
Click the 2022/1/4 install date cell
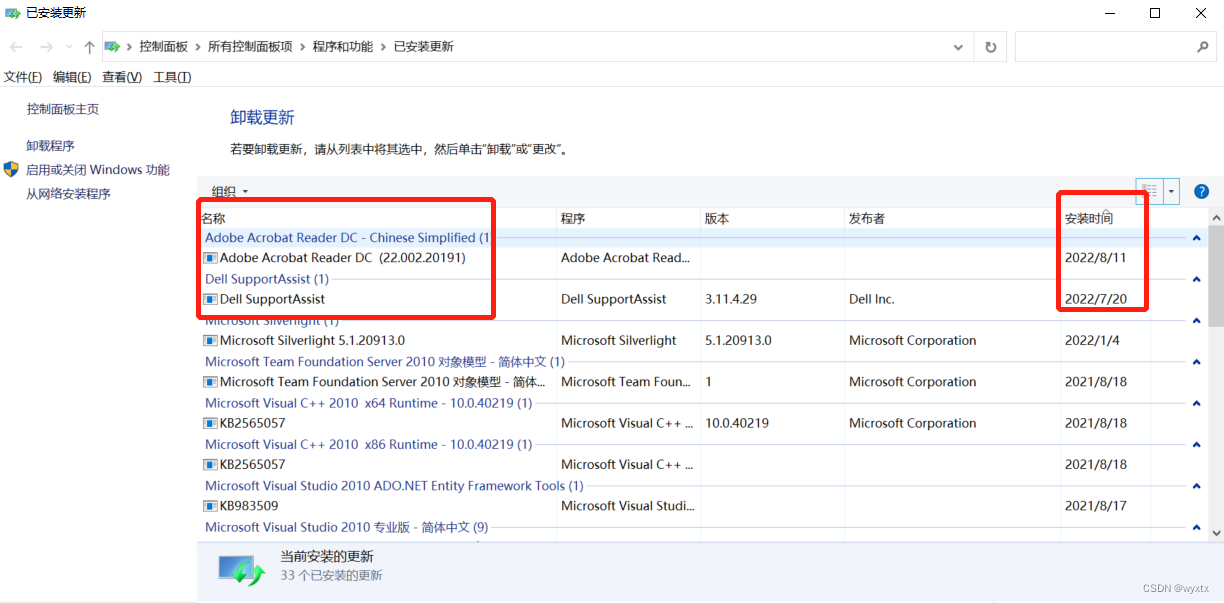point(1092,341)
